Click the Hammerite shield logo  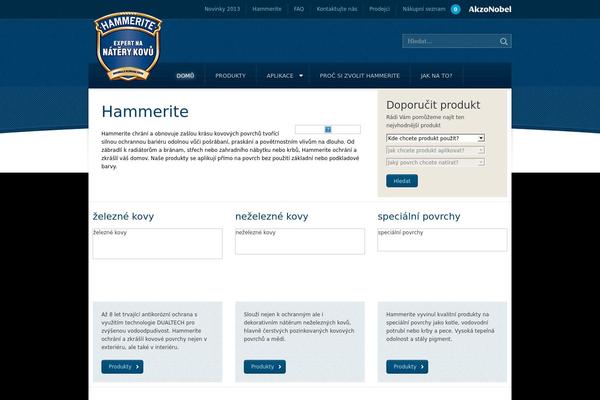coord(128,46)
